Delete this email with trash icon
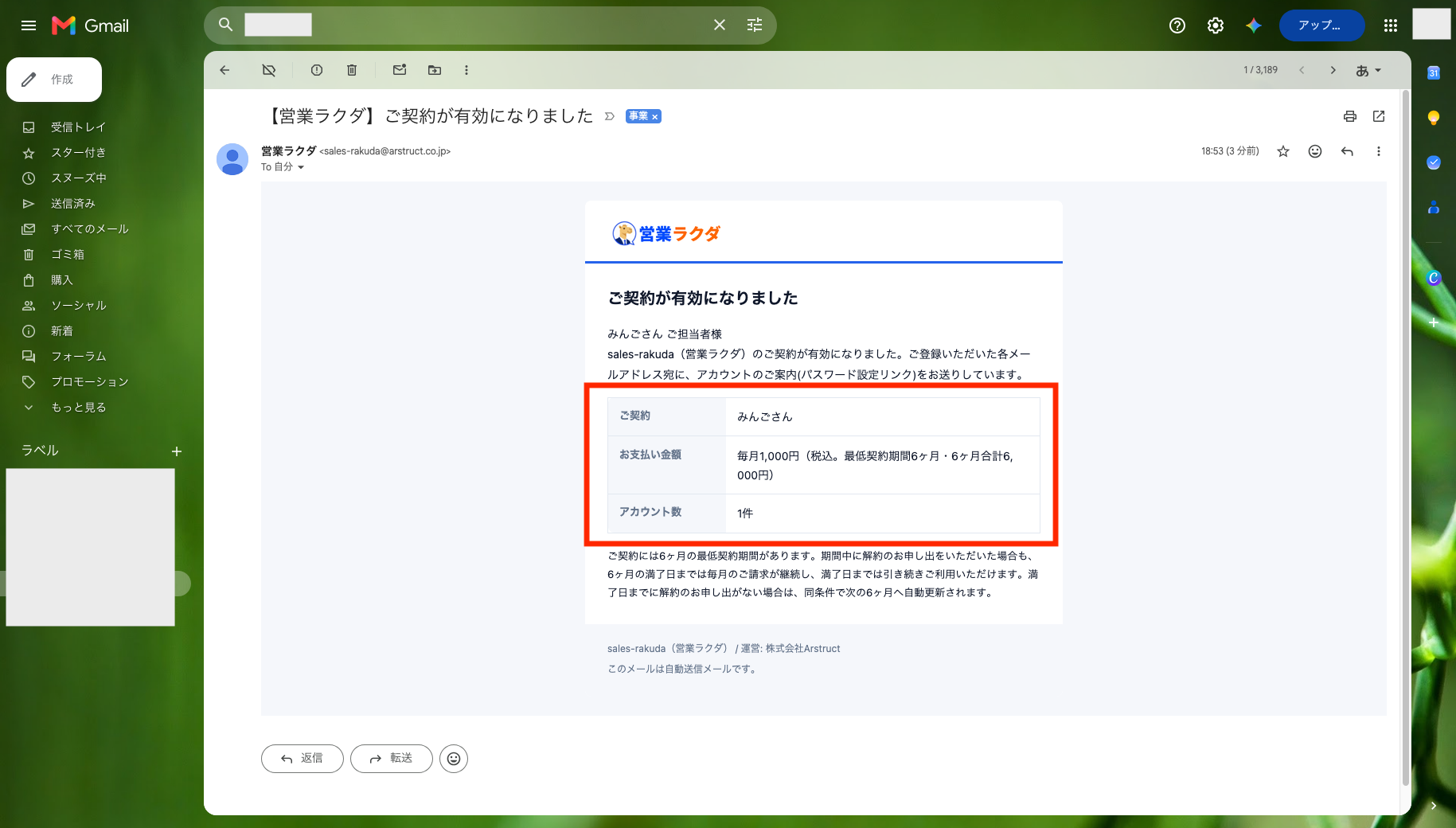This screenshot has width=1456, height=828. tap(352, 70)
